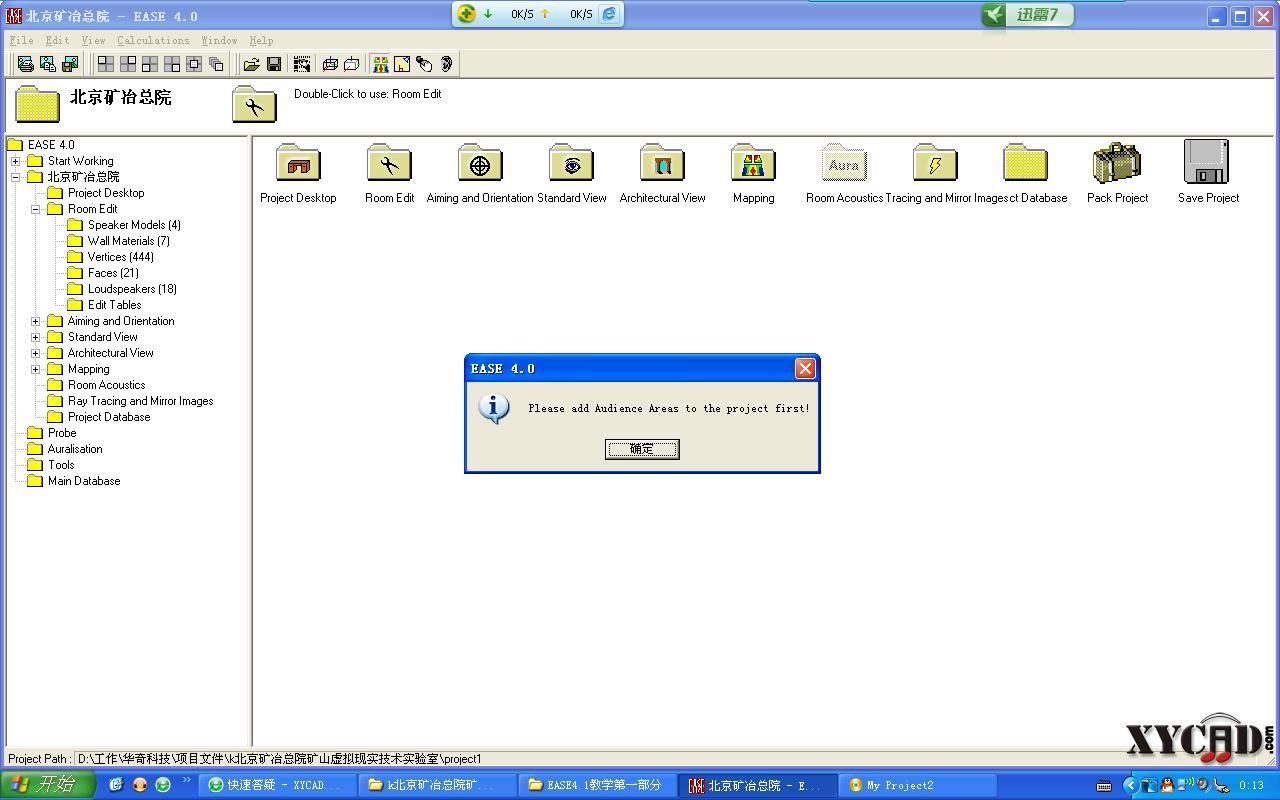Click the first 3D room box toolbar icon
The height and width of the screenshot is (800, 1280).
pyautogui.click(x=330, y=64)
